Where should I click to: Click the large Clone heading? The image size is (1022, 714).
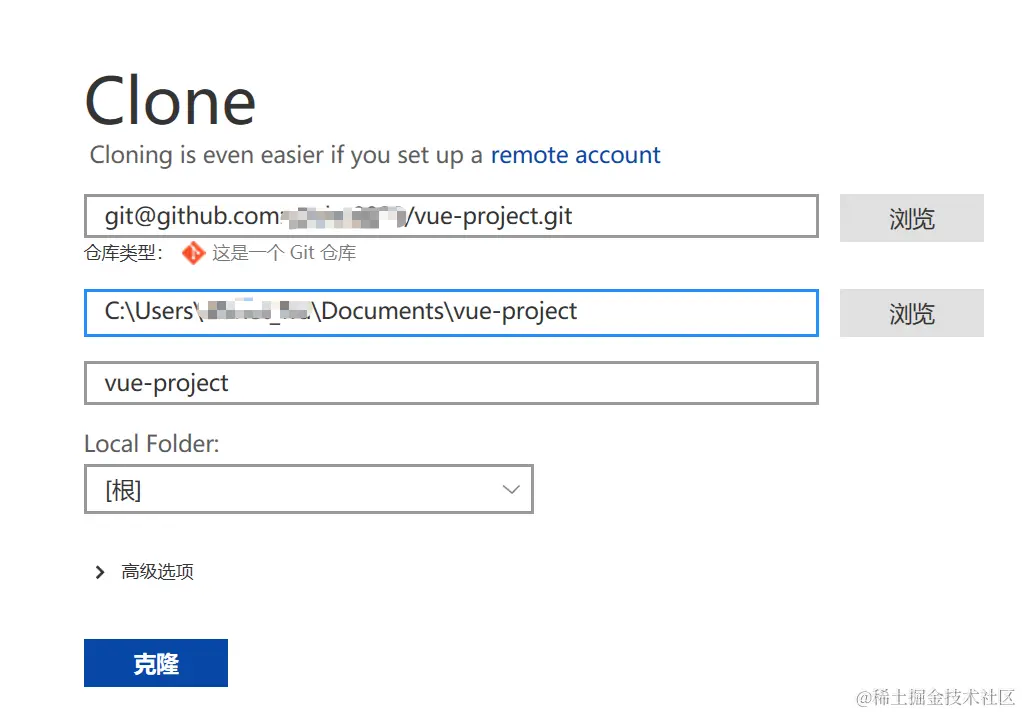tap(170, 100)
